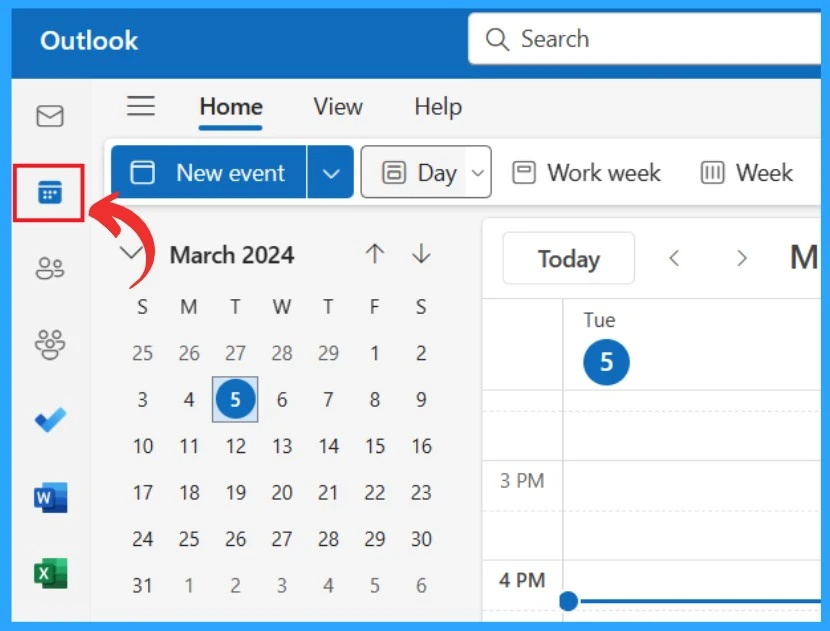Open the Mail icon in sidebar
Image resolution: width=830 pixels, height=631 pixels.
pyautogui.click(x=50, y=116)
